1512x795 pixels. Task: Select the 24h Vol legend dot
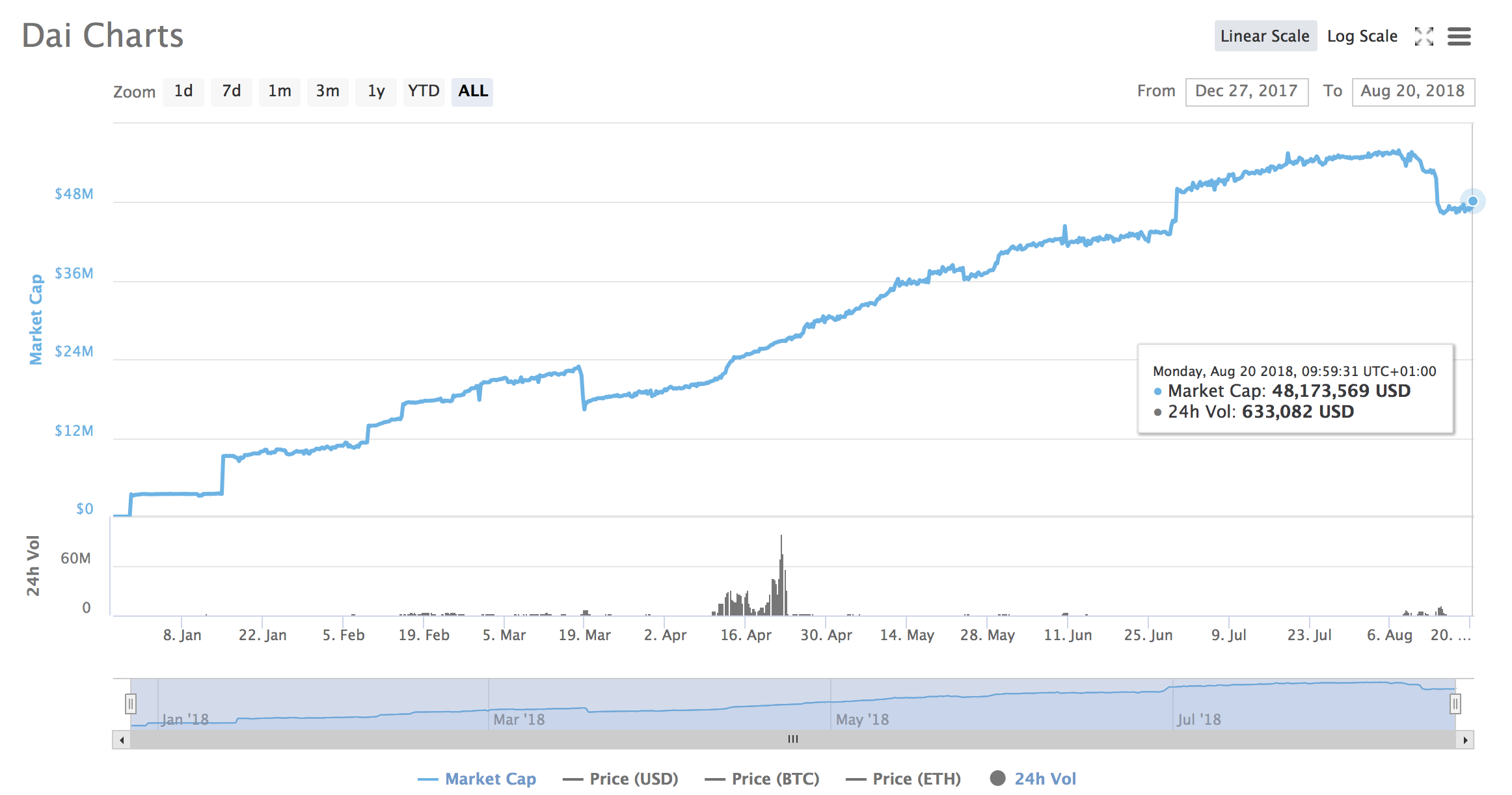(997, 778)
